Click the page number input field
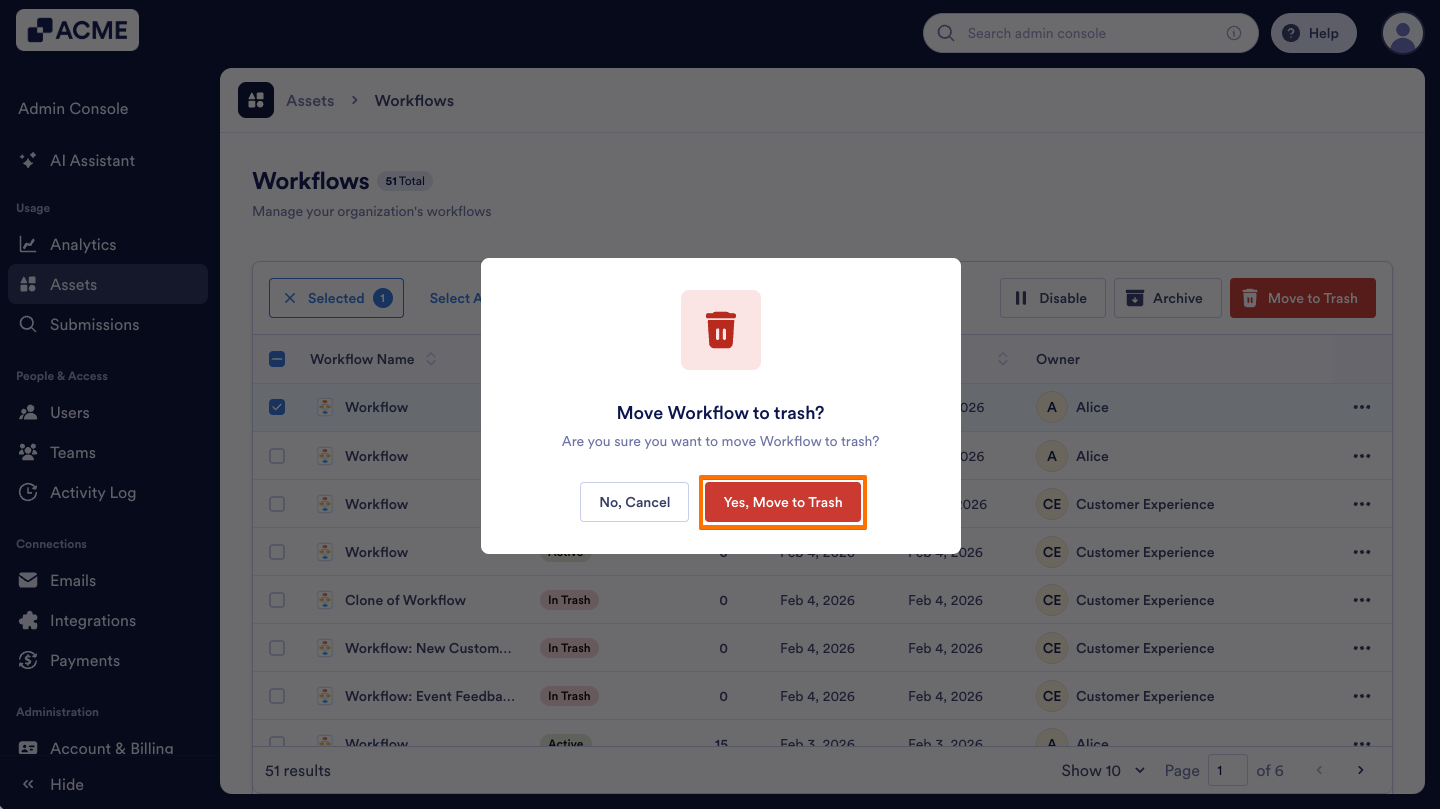Screen dimensions: 1440x809 1228,770
